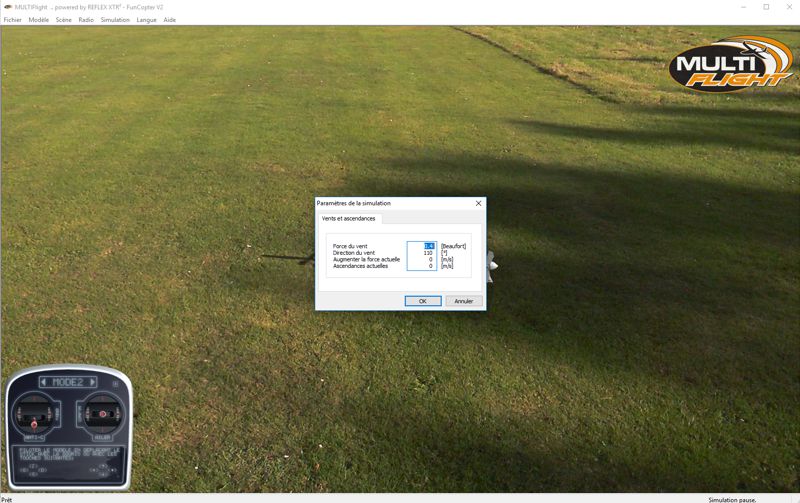
Task: Click the Direction du vent value 110
Action: coord(422,253)
